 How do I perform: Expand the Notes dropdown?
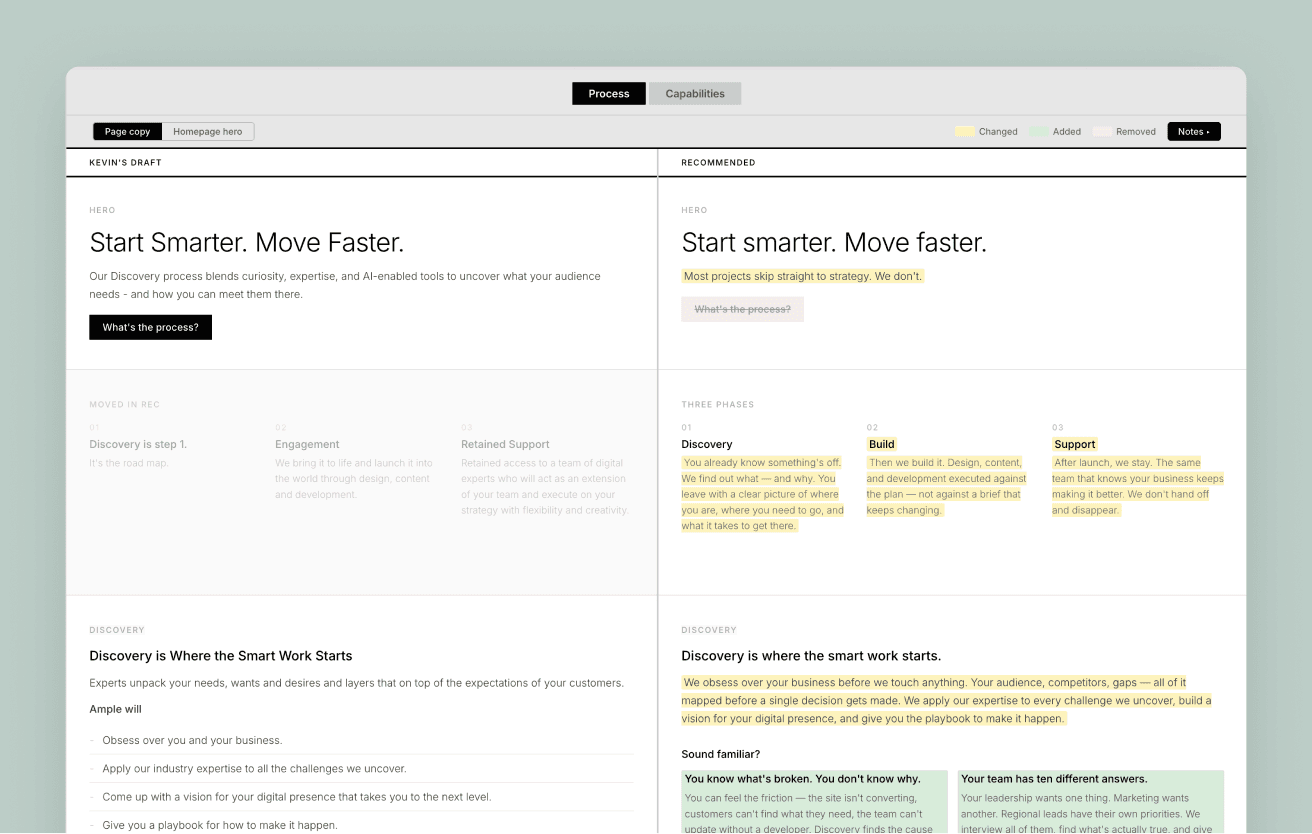click(x=1193, y=132)
